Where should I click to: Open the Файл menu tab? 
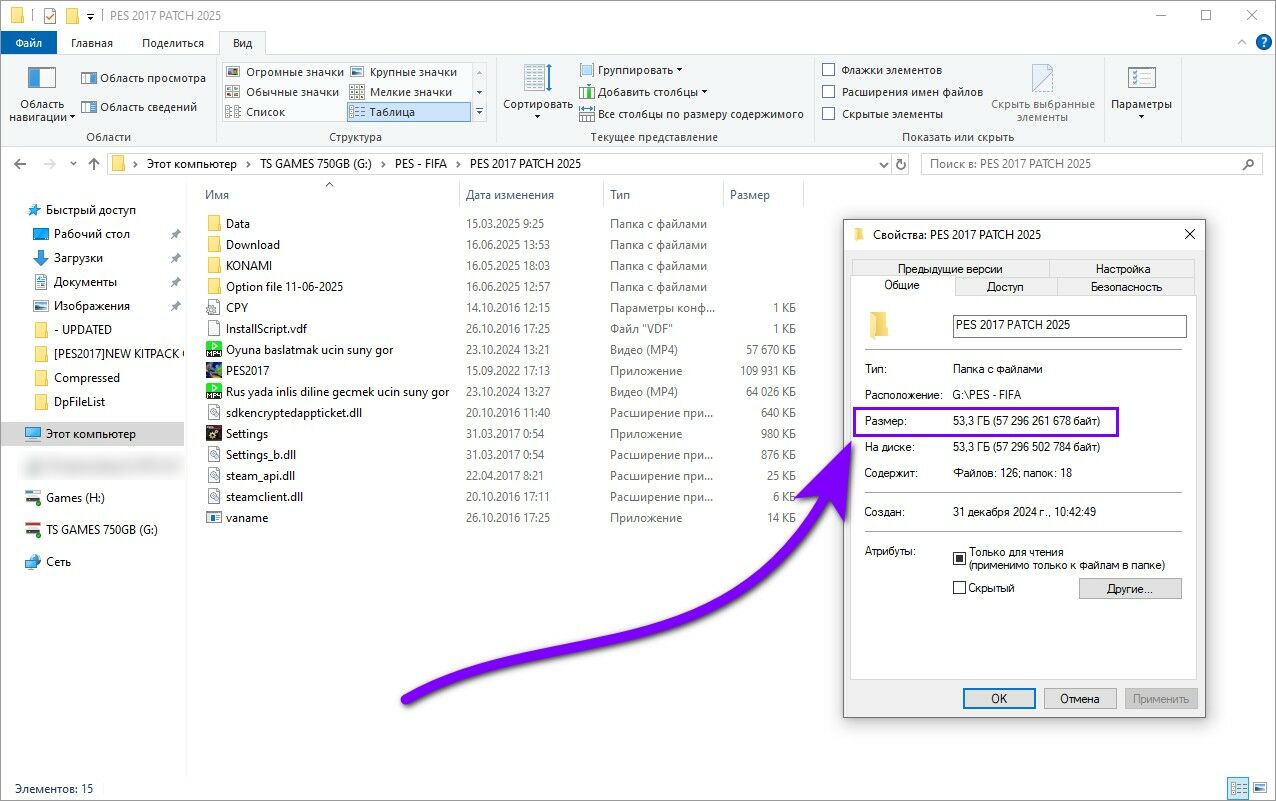pyautogui.click(x=29, y=43)
